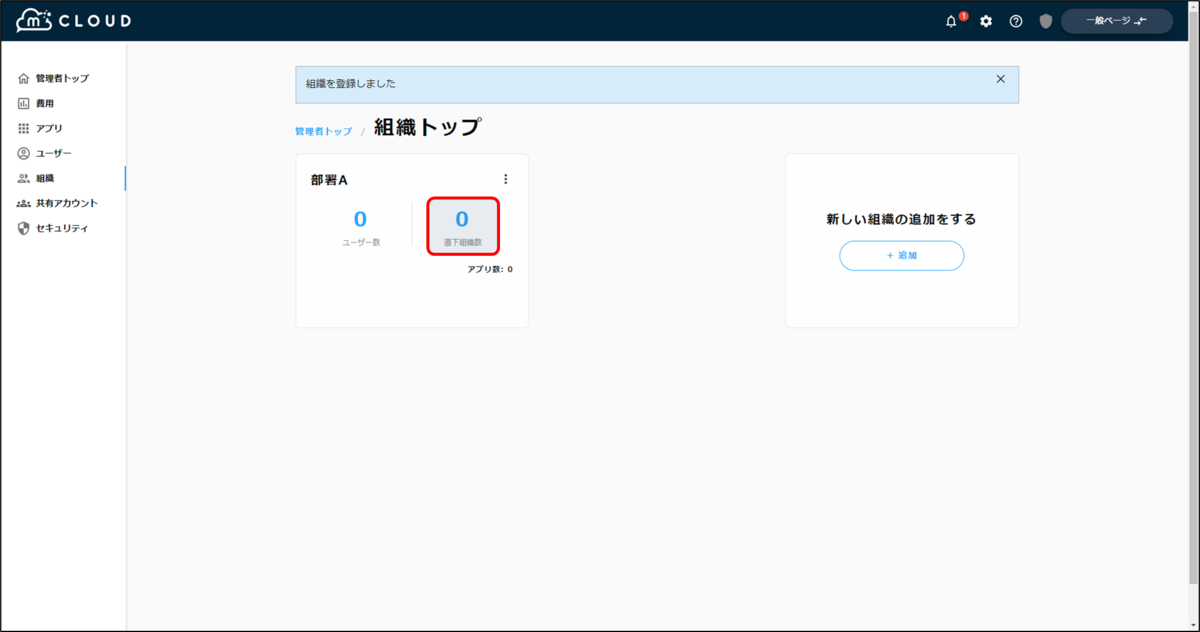Viewport: 1200px width, 632px height.
Task: Switch to 一般ページ using the top-right button
Action: pyautogui.click(x=1116, y=20)
